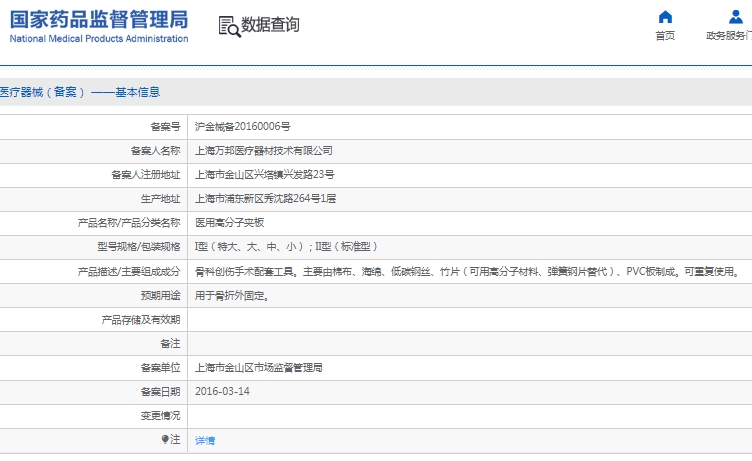Viewport: 752px width, 461px height.
Task: Click the 生产地址 label
Action: [x=161, y=199]
